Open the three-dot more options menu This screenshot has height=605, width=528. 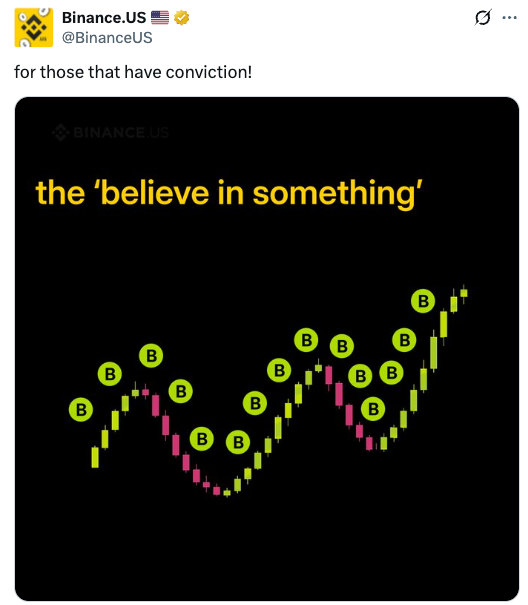click(x=509, y=17)
